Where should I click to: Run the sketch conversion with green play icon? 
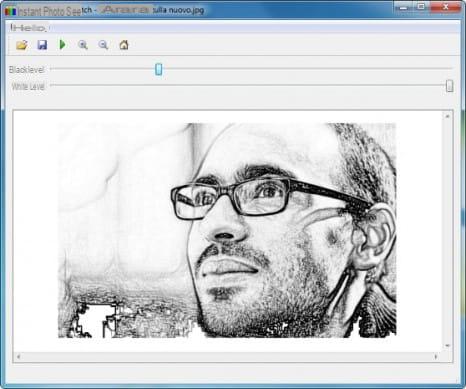[x=62, y=44]
